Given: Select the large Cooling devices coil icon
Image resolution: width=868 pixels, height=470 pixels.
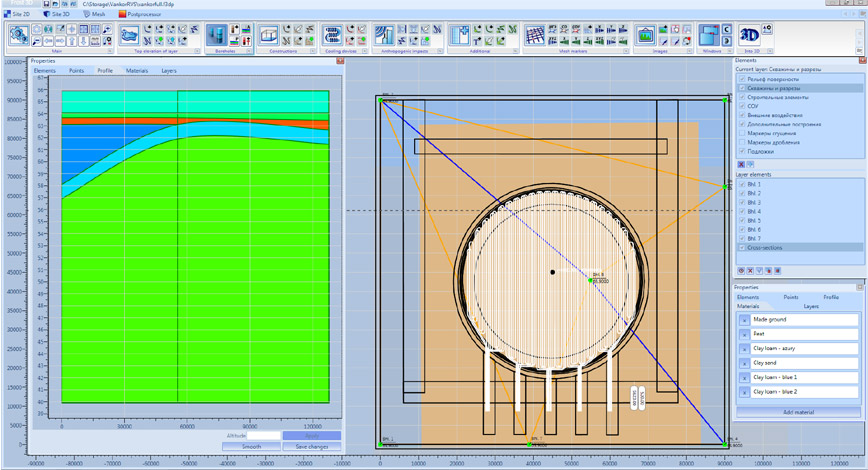Looking at the screenshot, I should click(x=332, y=35).
